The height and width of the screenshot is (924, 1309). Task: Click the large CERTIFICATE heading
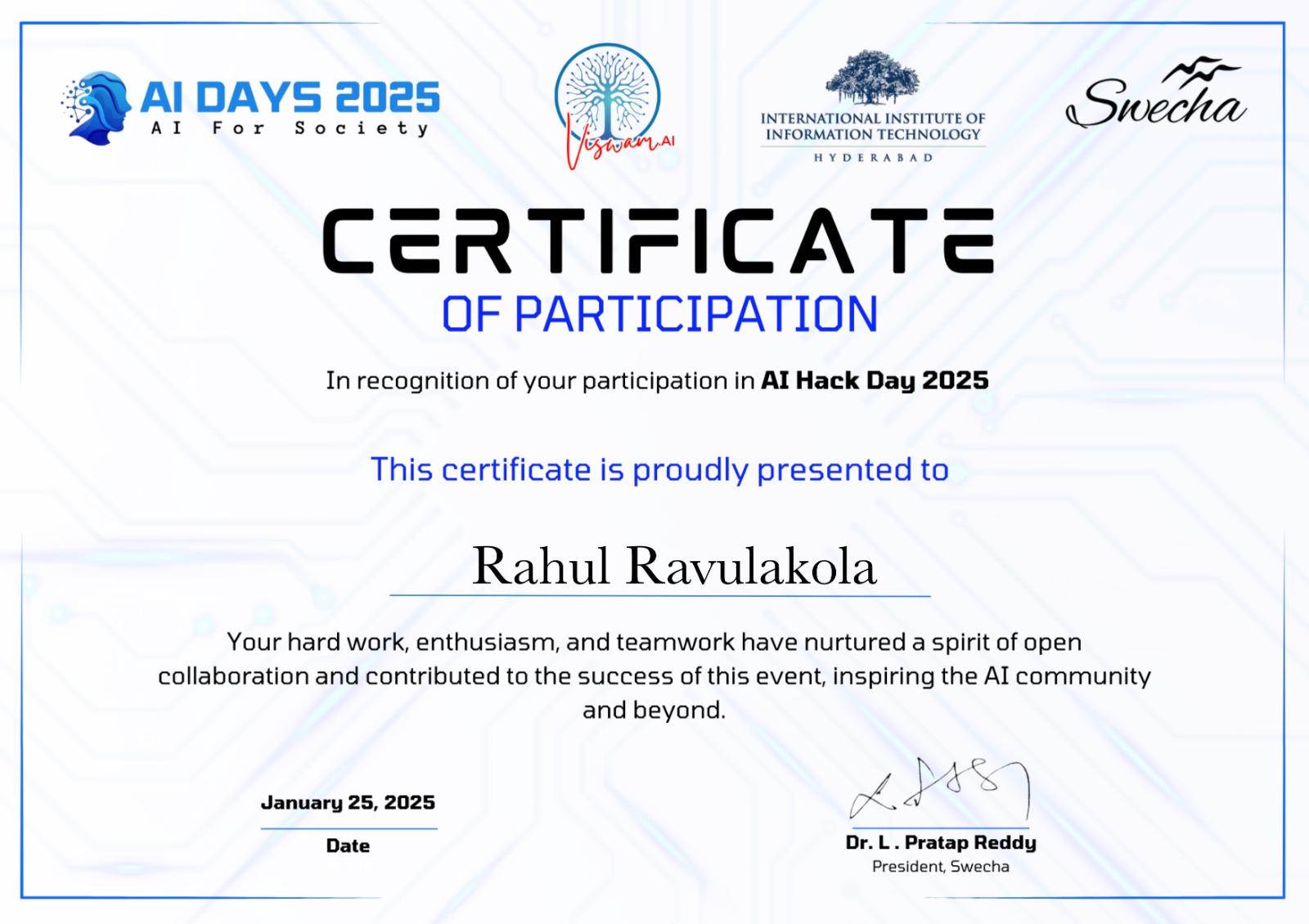pos(658,241)
